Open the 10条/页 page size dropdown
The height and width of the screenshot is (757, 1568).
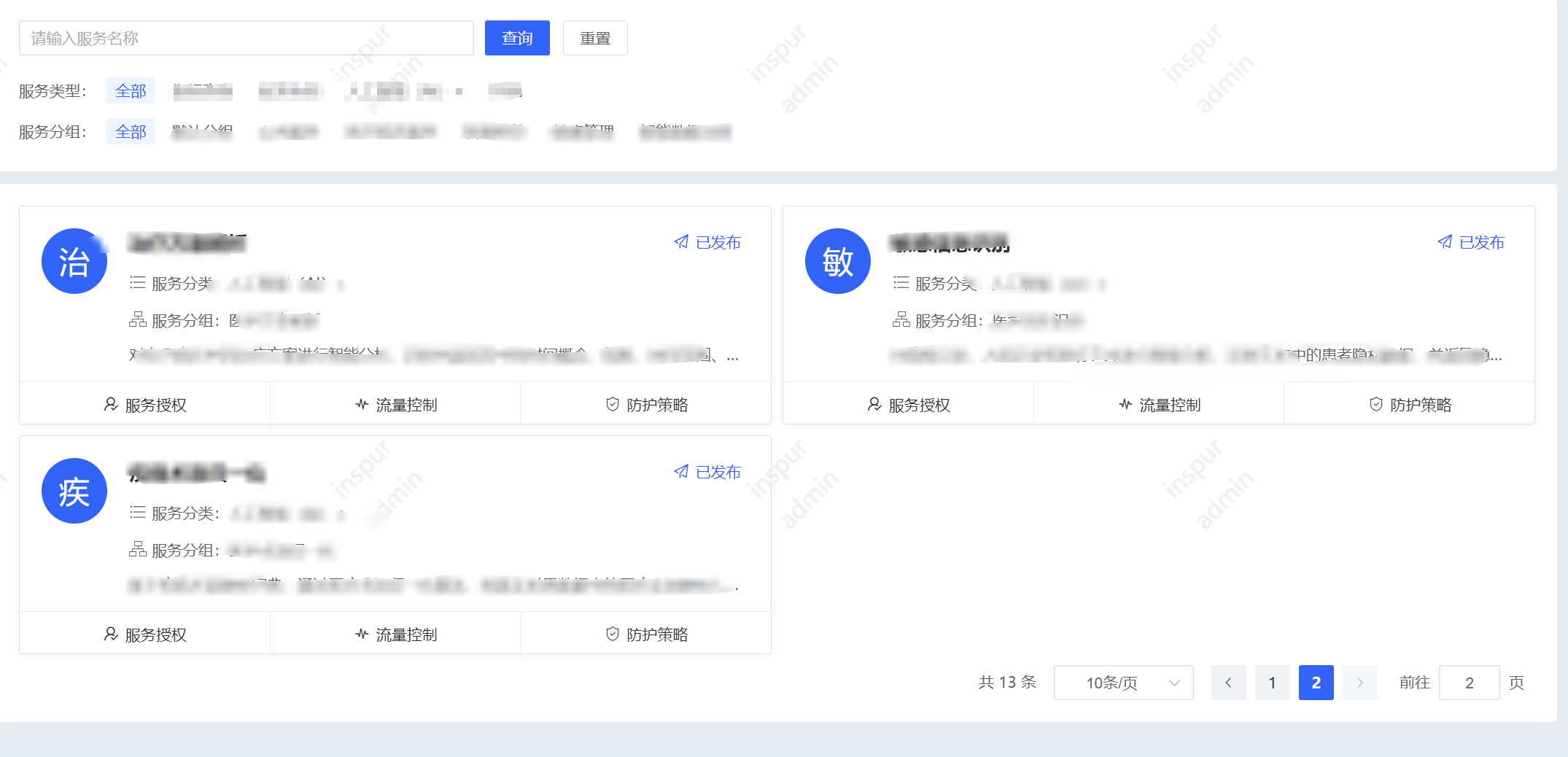1124,683
